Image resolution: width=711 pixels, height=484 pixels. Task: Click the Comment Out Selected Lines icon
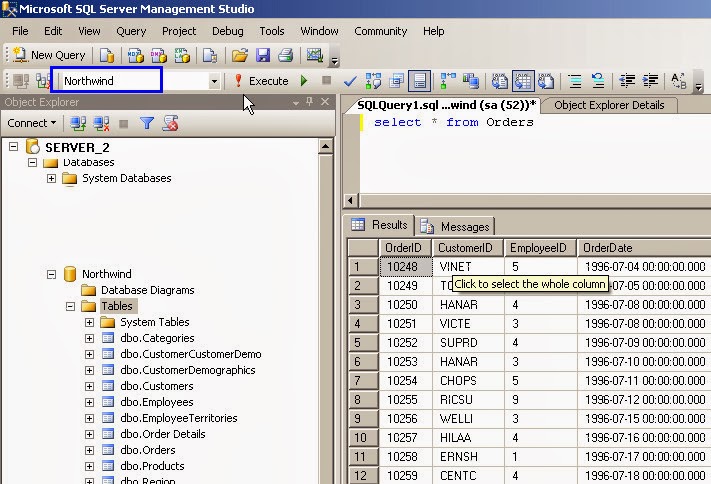(x=575, y=81)
